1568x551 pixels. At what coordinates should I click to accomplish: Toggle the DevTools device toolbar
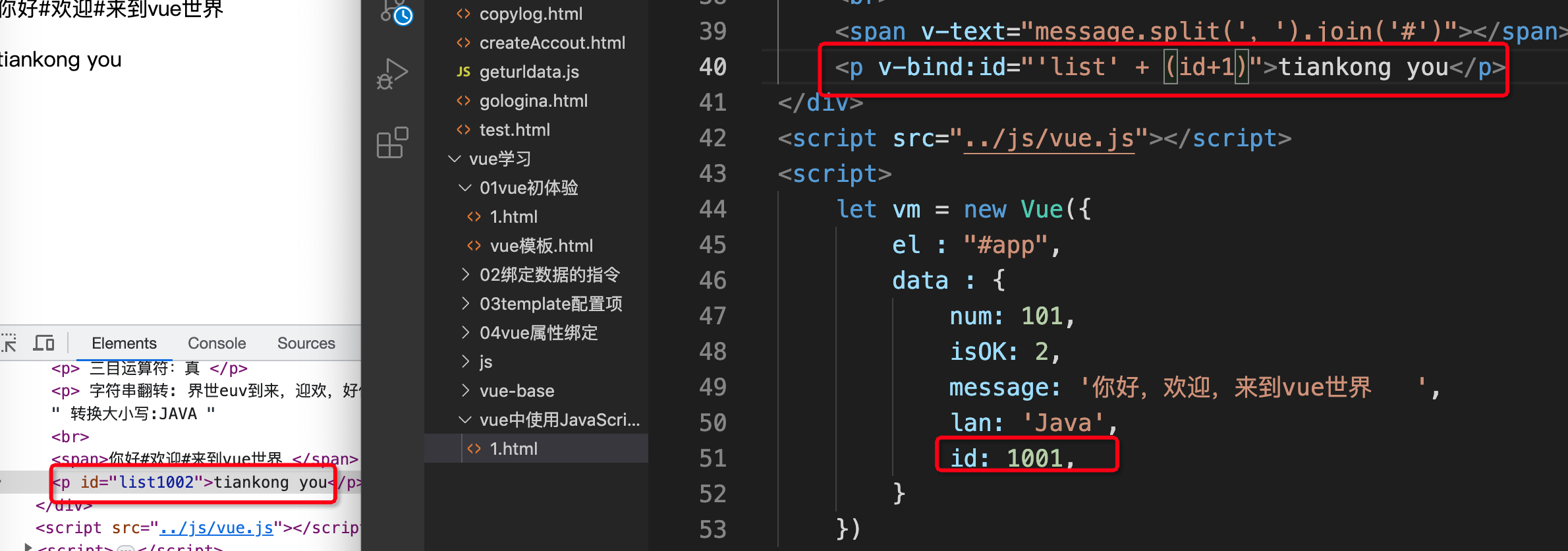[x=44, y=343]
